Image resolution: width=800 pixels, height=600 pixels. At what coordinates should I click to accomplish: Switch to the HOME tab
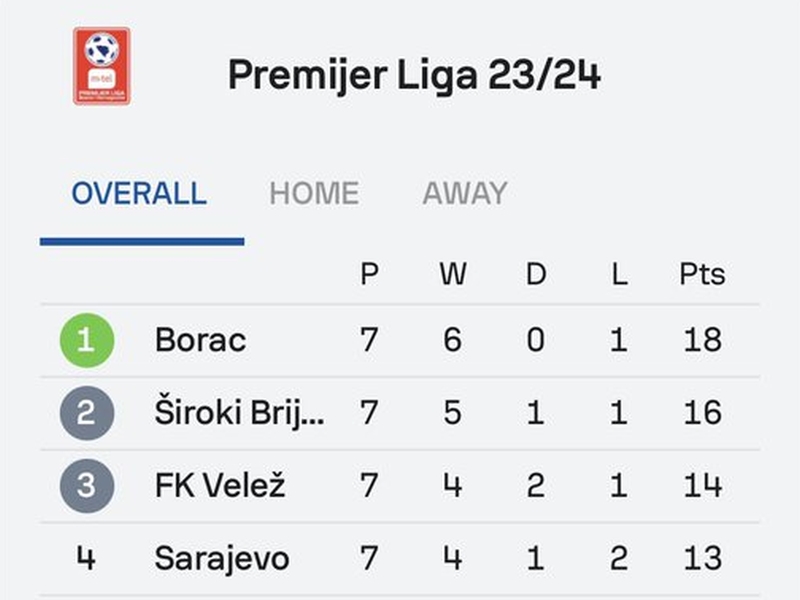pyautogui.click(x=314, y=193)
